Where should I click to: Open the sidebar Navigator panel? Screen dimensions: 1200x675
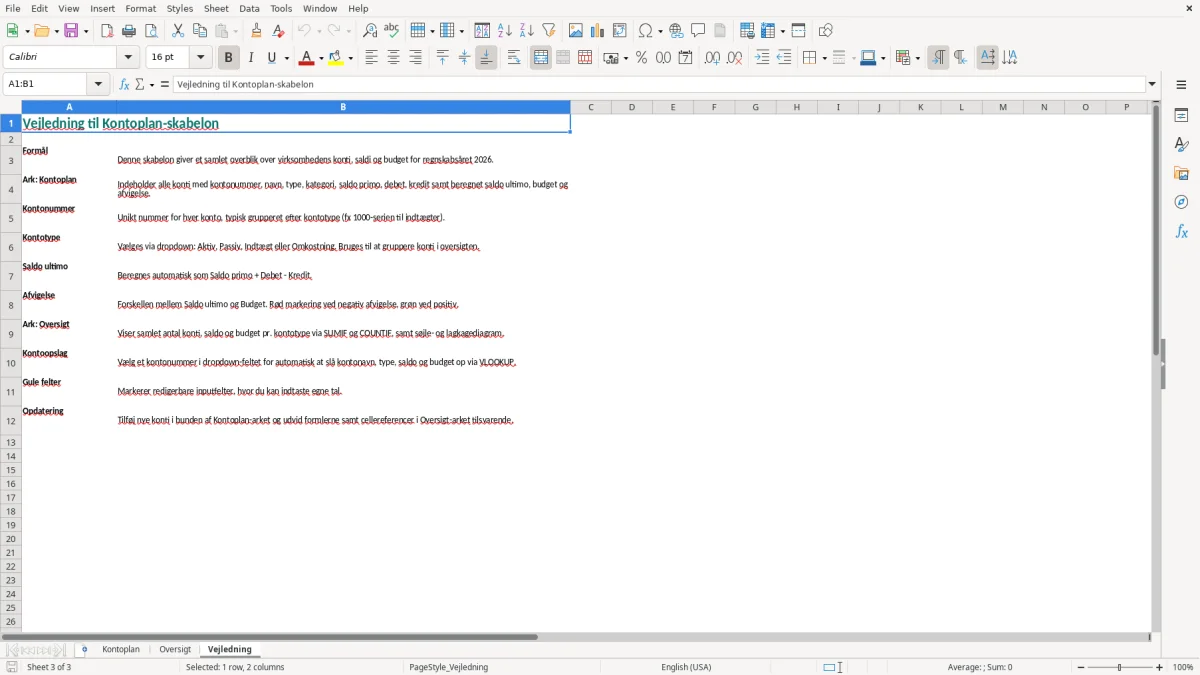coord(1181,202)
